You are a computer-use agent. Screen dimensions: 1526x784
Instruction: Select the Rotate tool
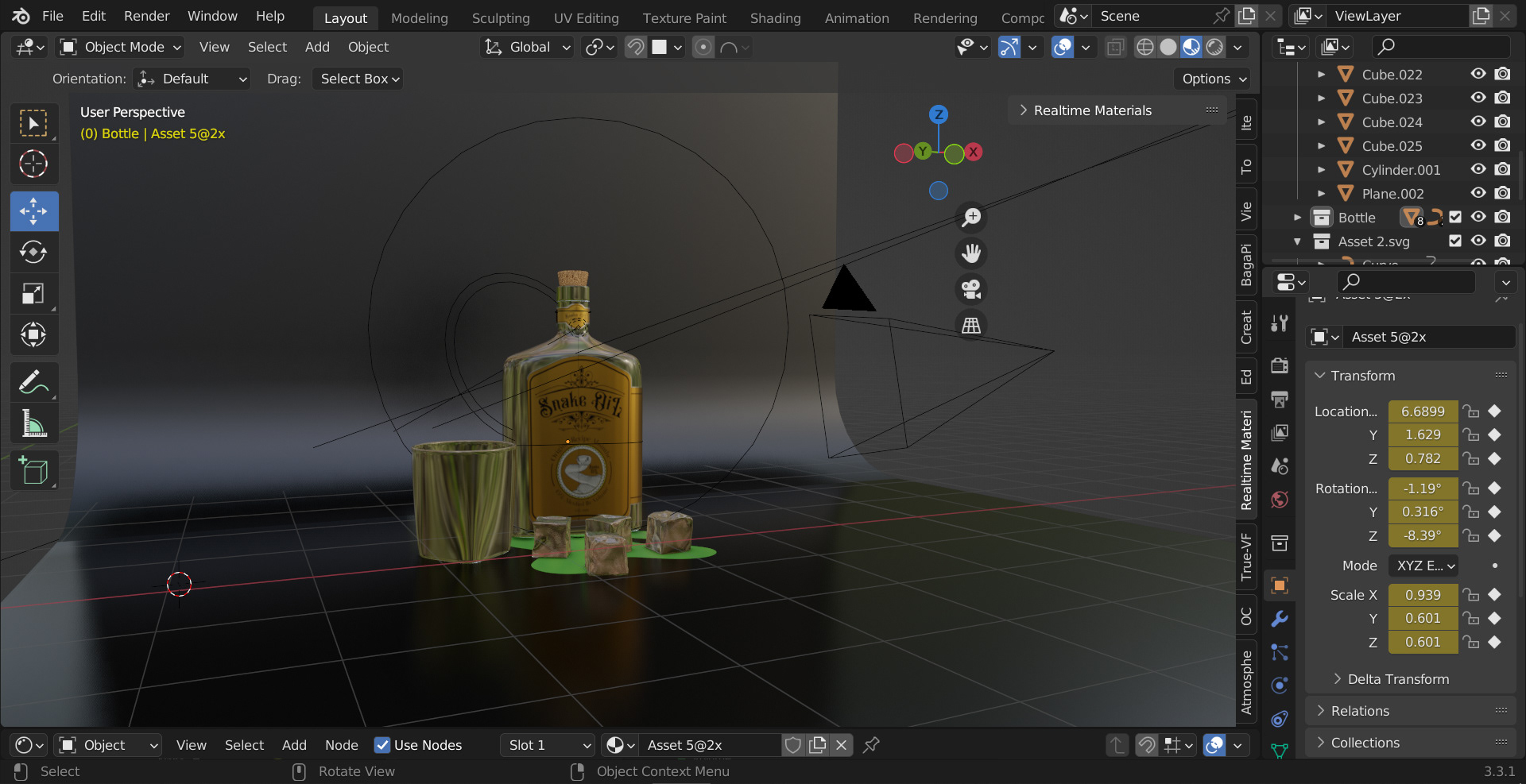tap(33, 252)
